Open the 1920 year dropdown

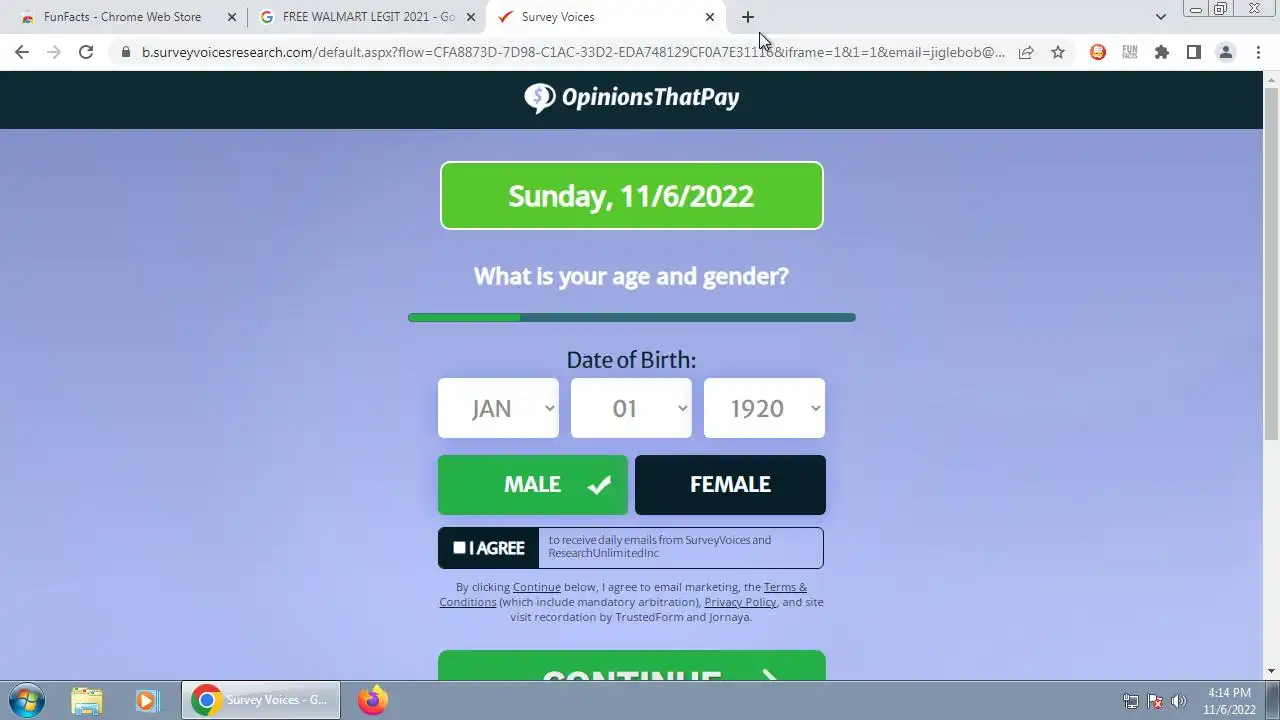[x=764, y=408]
